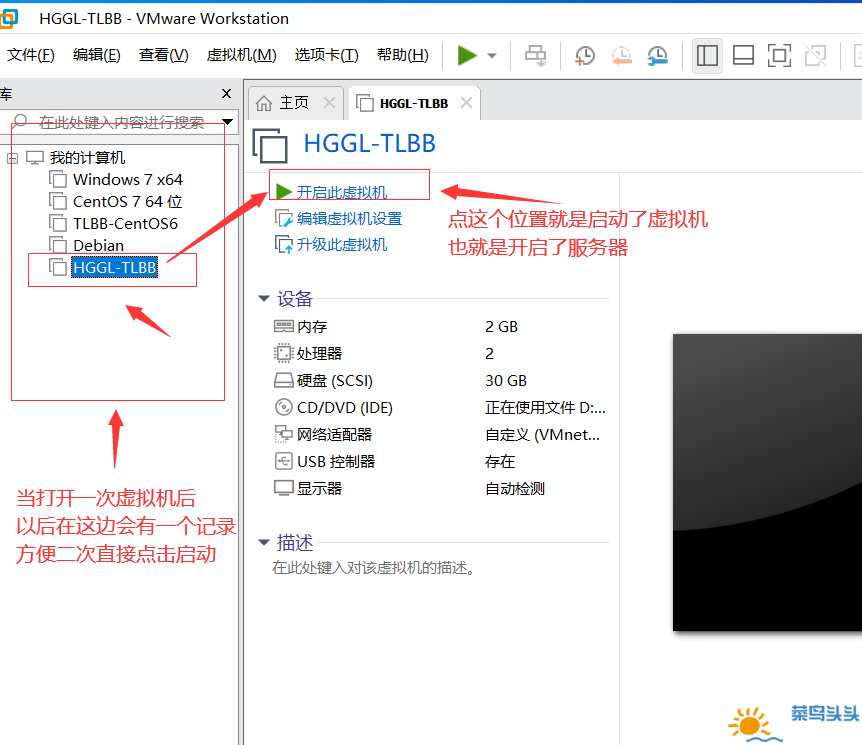Viewport: 862px width, 745px height.
Task: Click the 2 GB memory value
Action: [x=501, y=327]
